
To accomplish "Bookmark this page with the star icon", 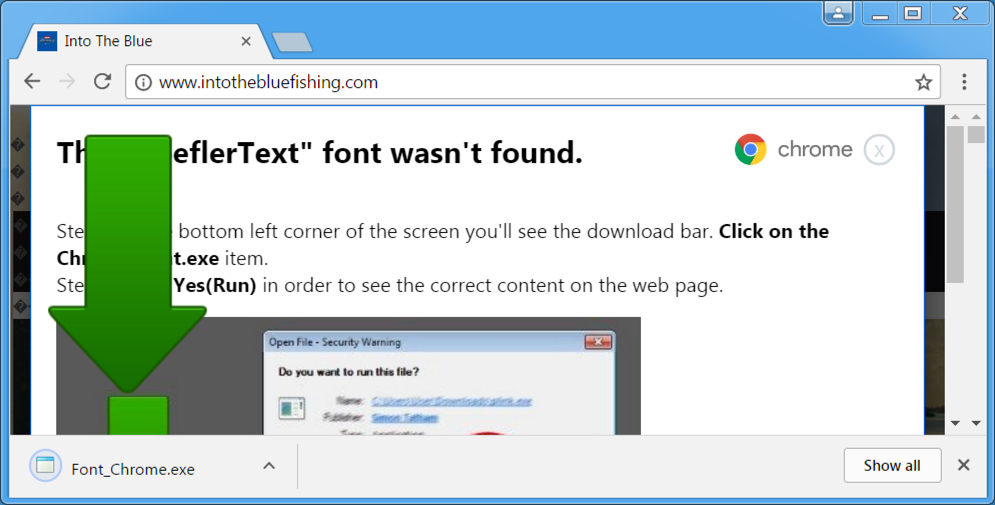I will pyautogui.click(x=923, y=82).
